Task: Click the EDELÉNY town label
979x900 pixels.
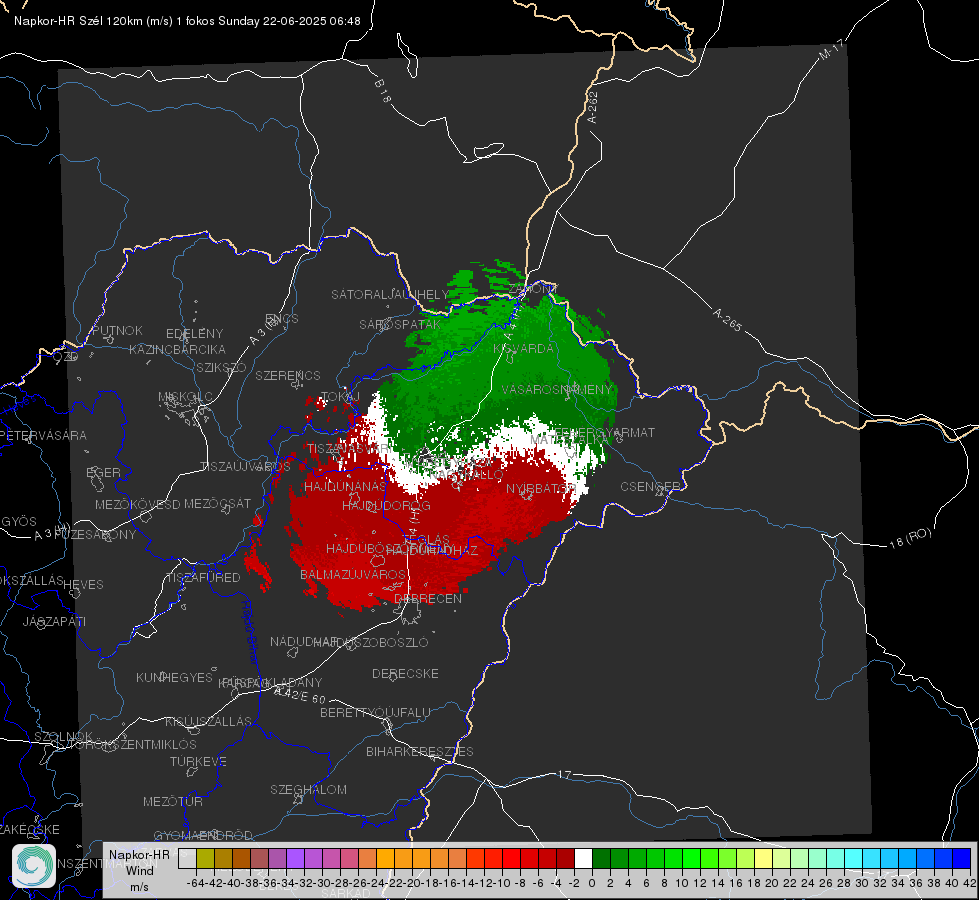Action: (194, 334)
